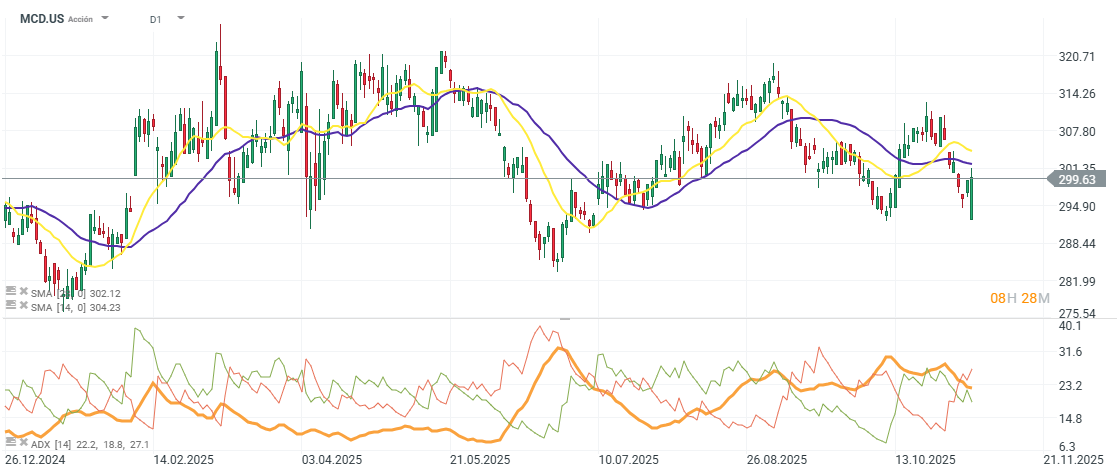Viewport: 1119px width, 476px height.
Task: Open settings icon for ADX indicator
Action: click(10, 442)
